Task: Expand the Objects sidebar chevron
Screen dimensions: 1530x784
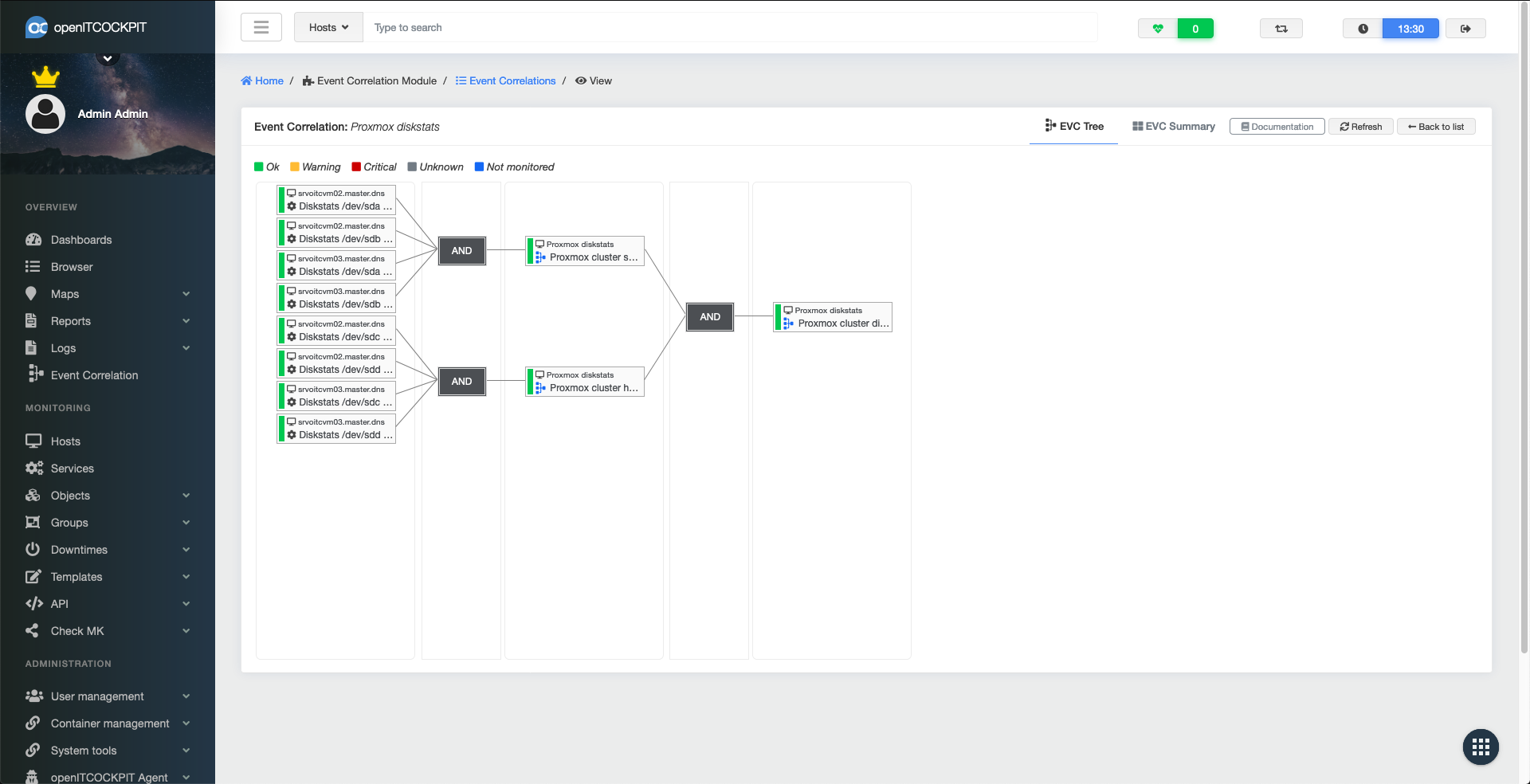Action: [x=186, y=496]
